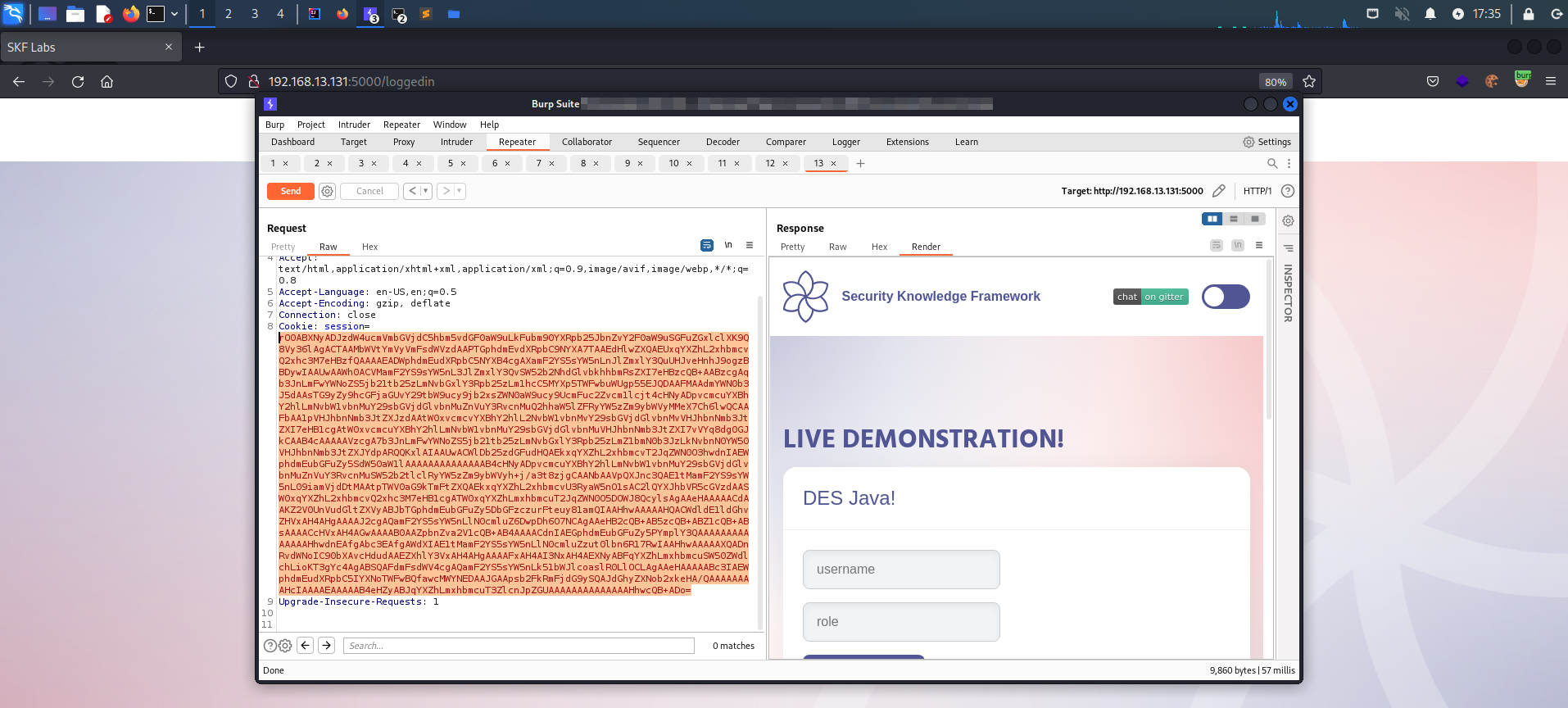Viewport: 1568px width, 708px height.
Task: Close Repeater tab 13
Action: (x=834, y=164)
